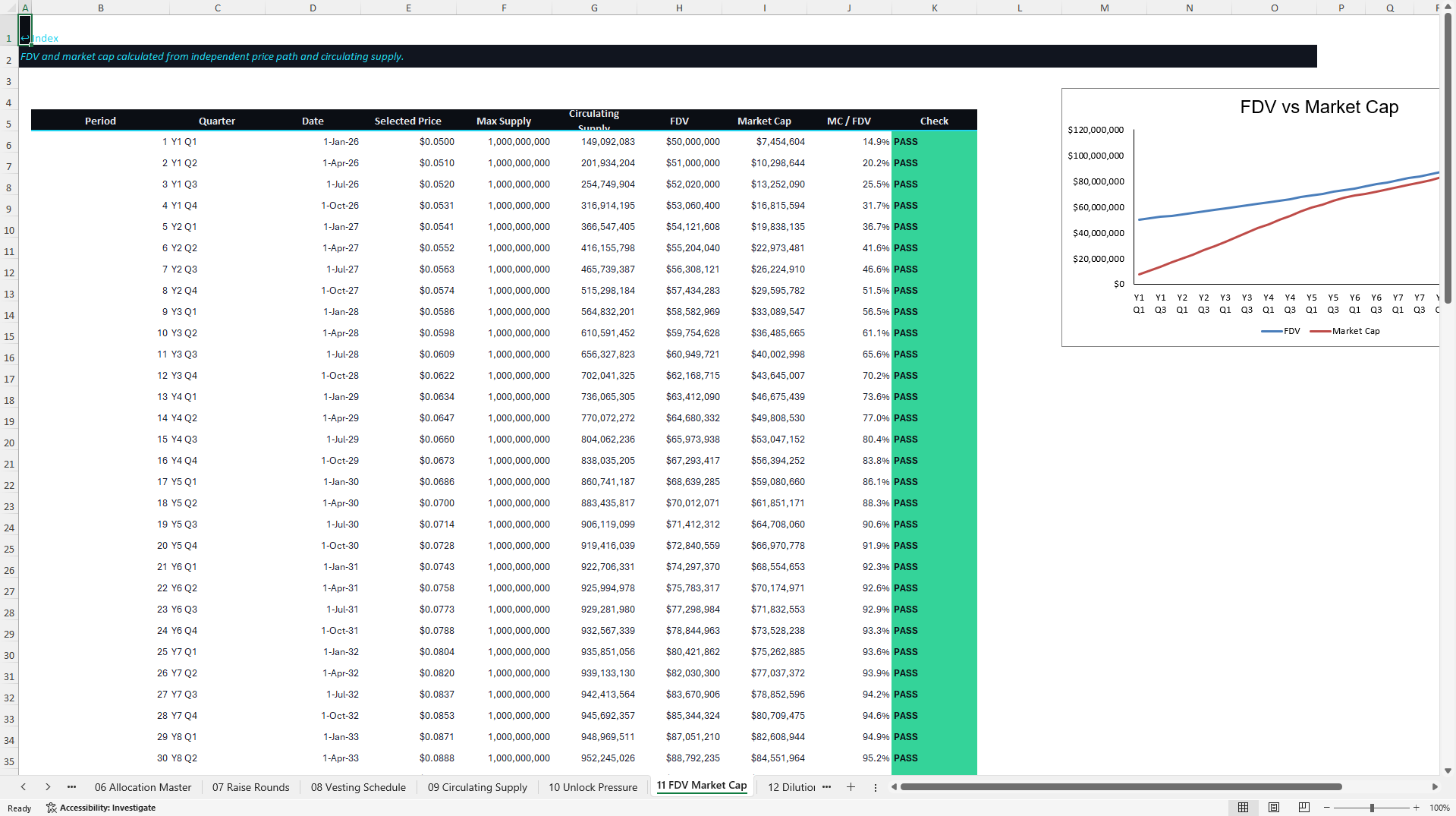Click the horizontal scrollbar thumb

click(1121, 787)
